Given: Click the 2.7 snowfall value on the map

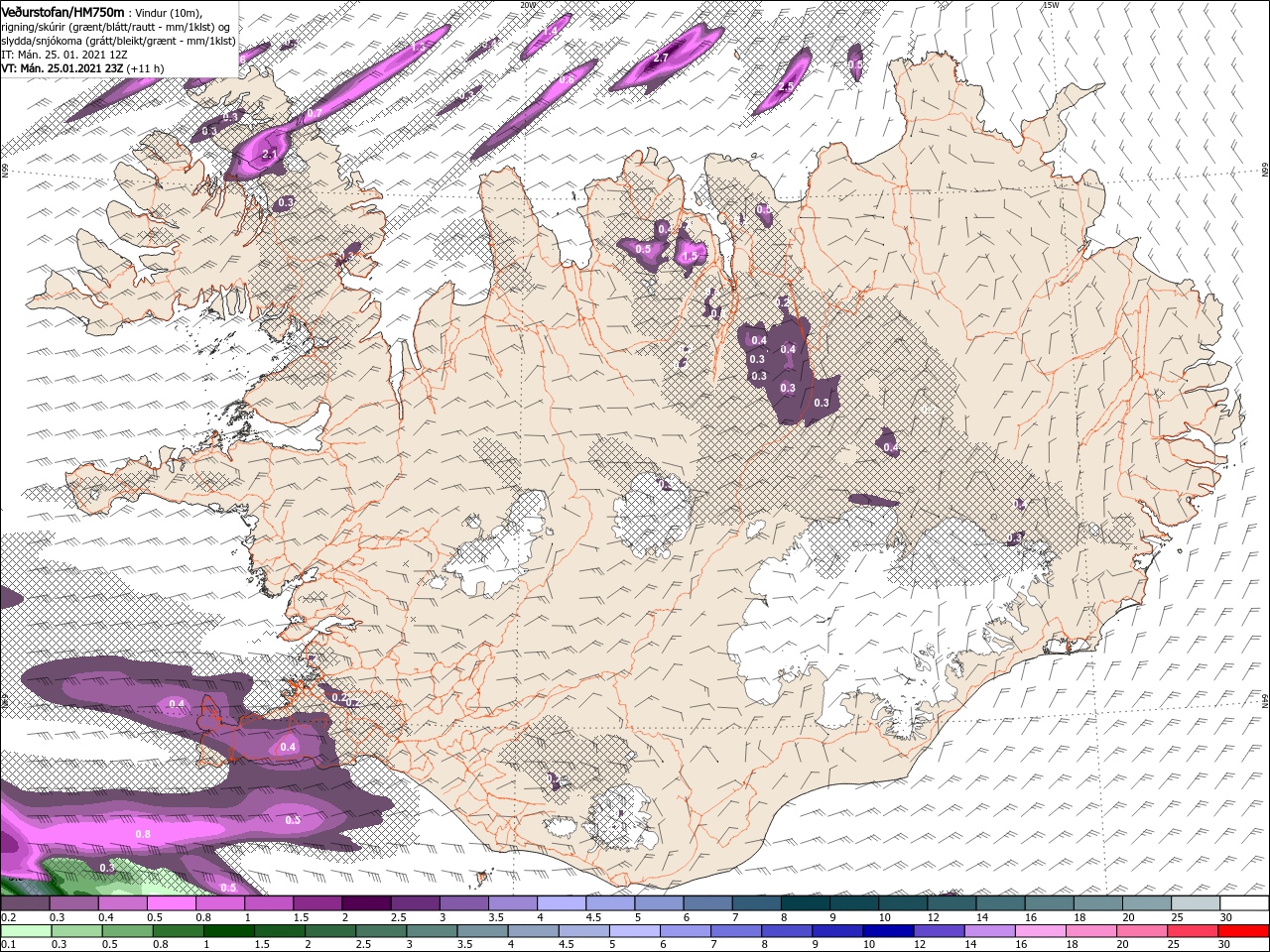Looking at the screenshot, I should coord(662,59).
